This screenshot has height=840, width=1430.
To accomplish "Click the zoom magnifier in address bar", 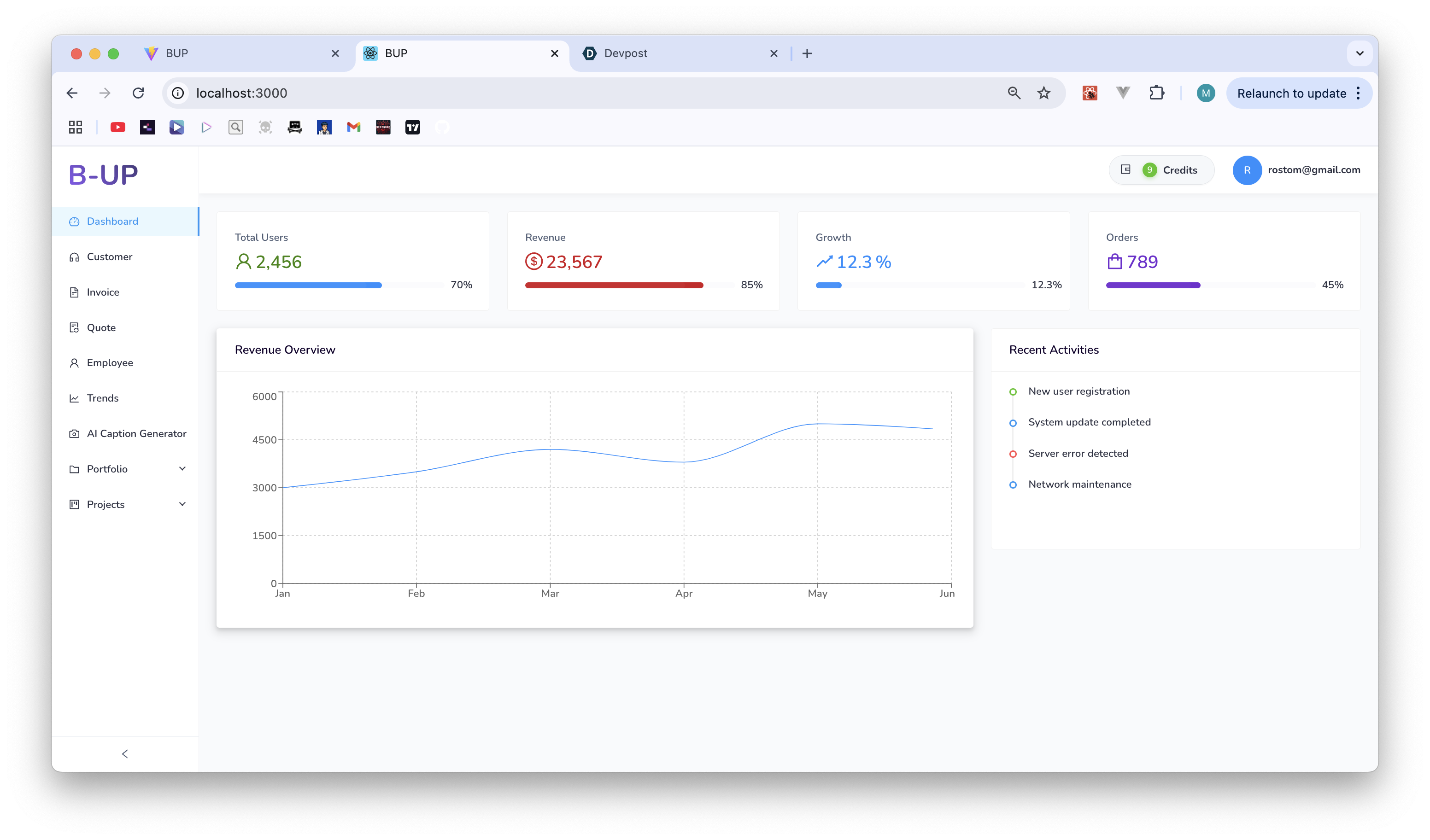I will 1014,93.
